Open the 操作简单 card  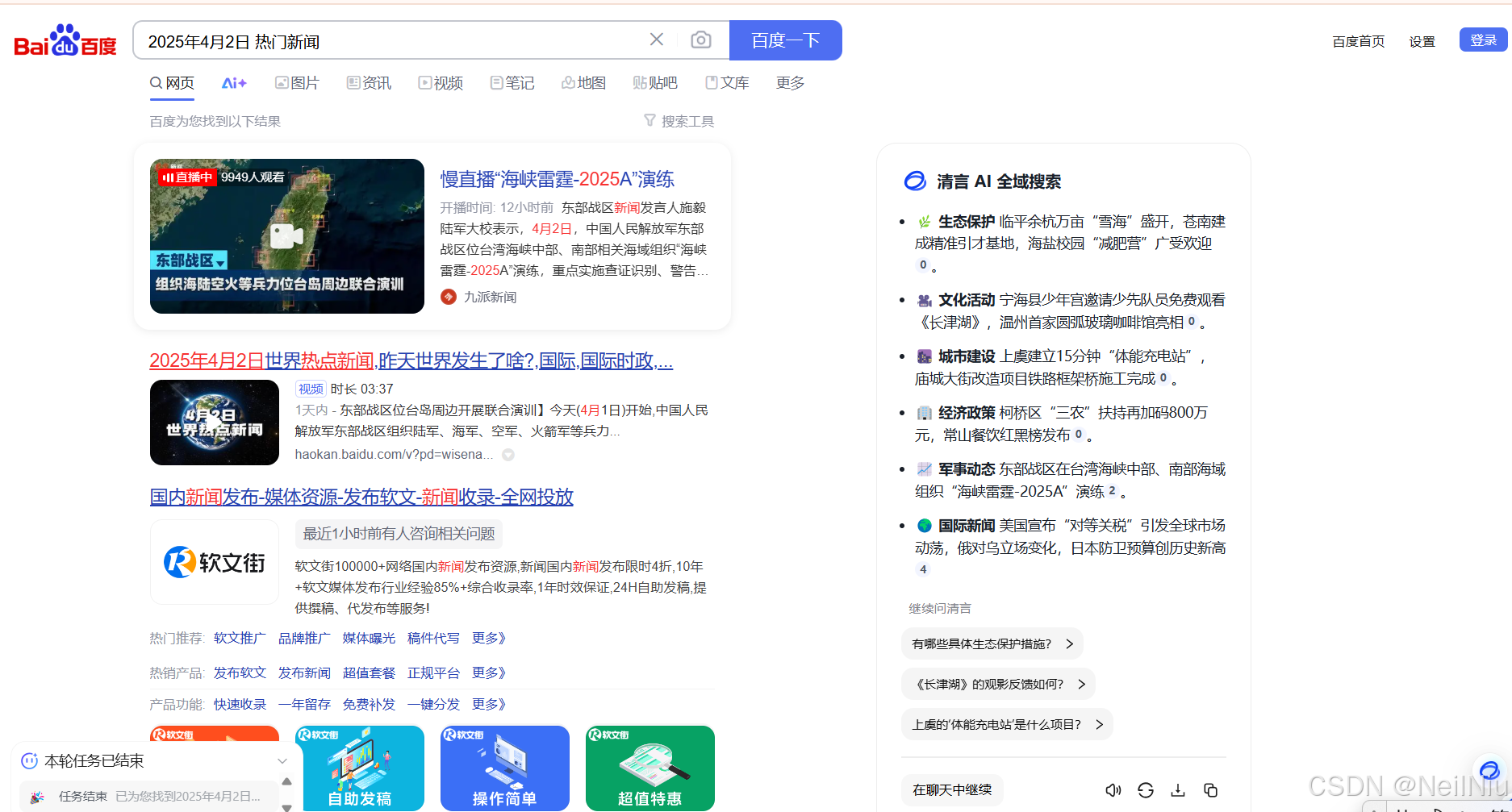point(505,768)
